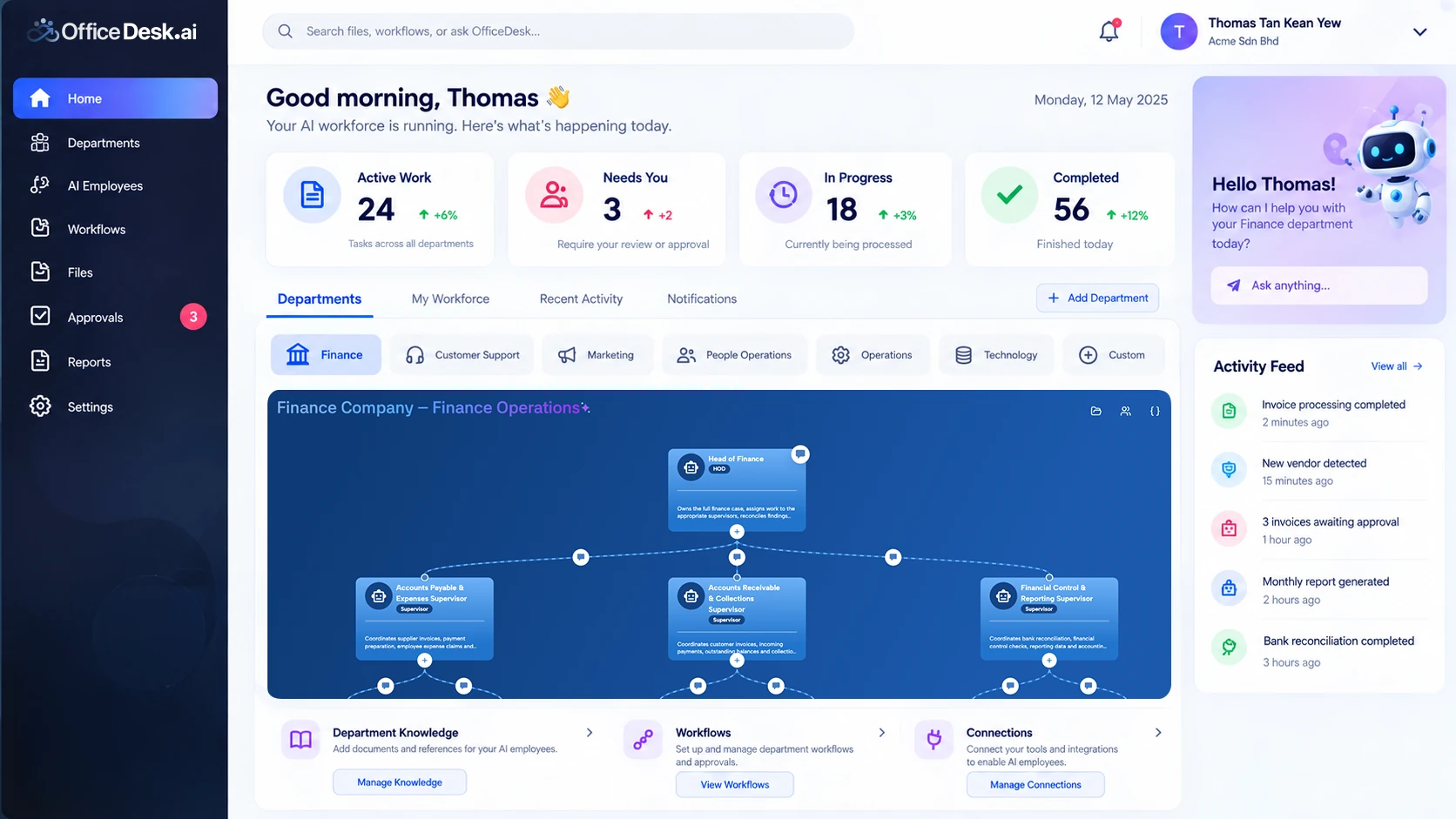The height and width of the screenshot is (819, 1456).
Task: Click the Active Work document icon
Action: point(312,195)
